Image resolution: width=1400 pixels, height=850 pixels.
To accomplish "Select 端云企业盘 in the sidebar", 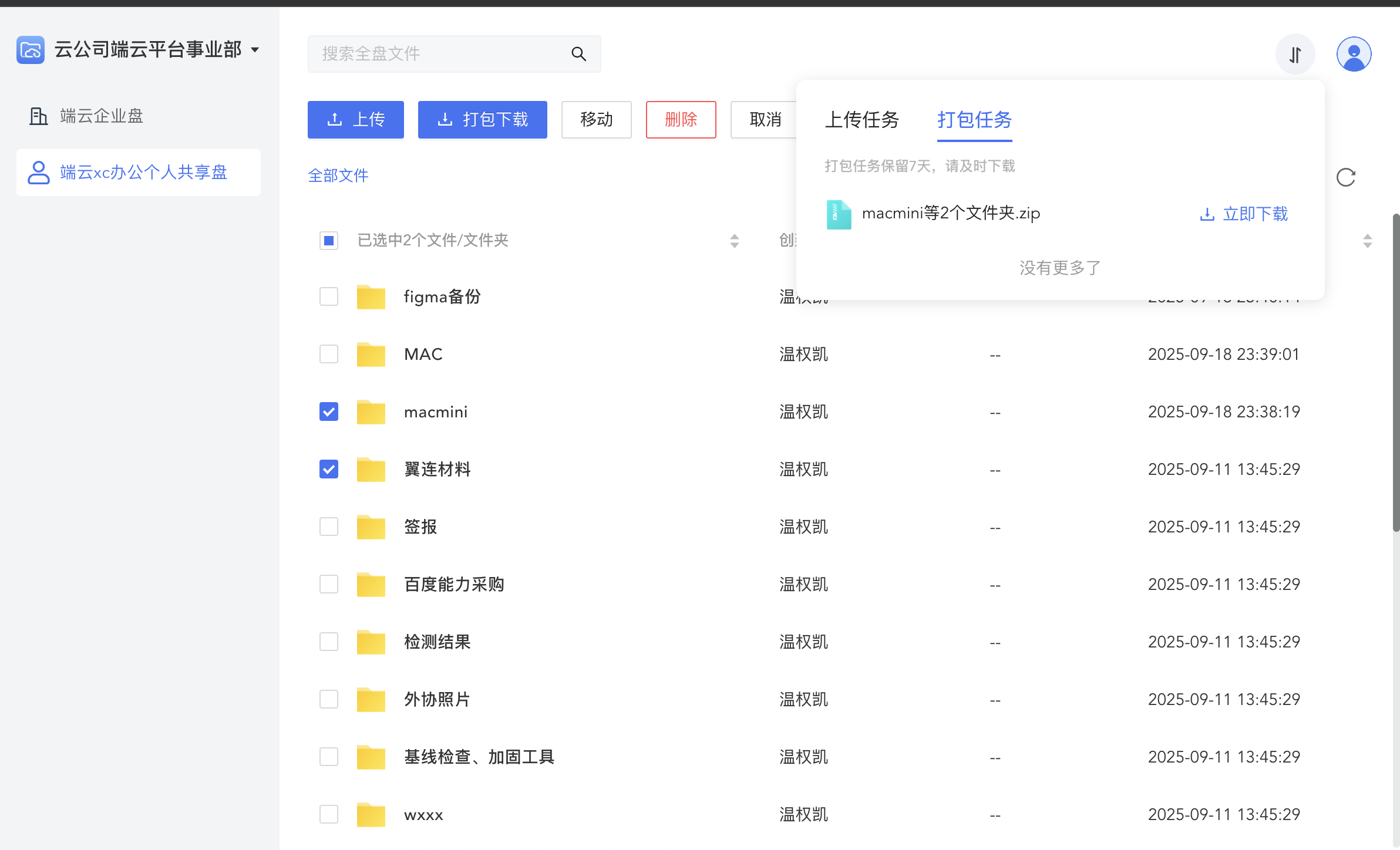I will (101, 116).
